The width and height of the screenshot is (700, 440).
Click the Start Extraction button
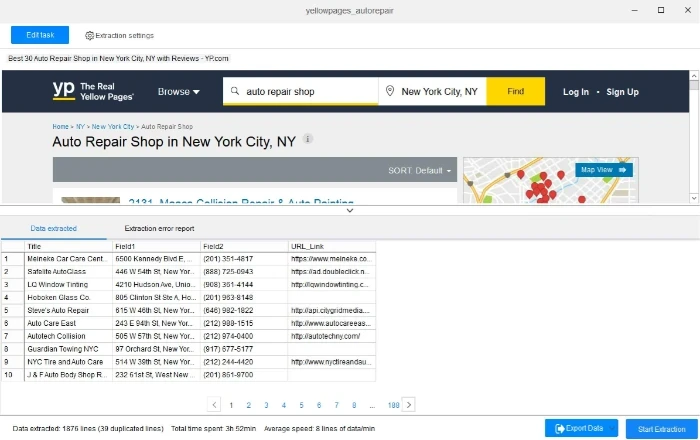[662, 429]
